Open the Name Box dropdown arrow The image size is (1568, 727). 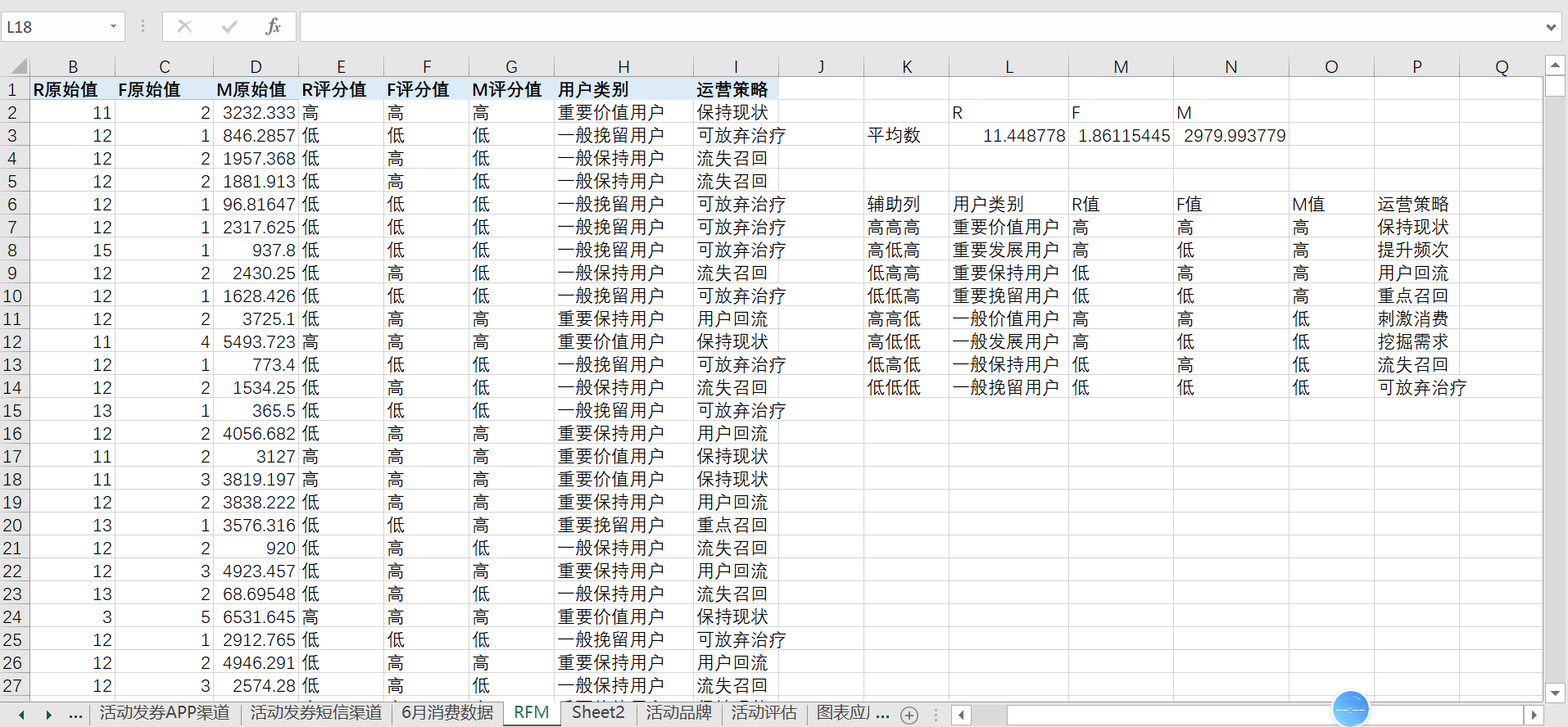coord(113,27)
